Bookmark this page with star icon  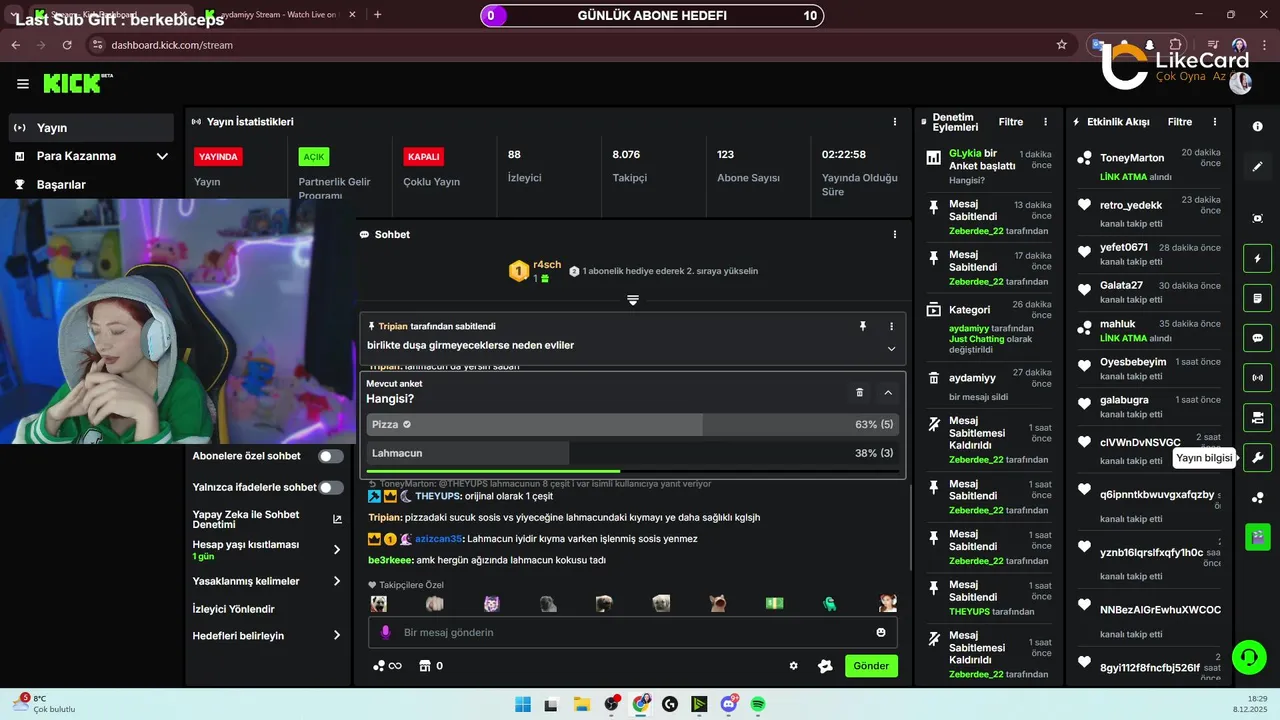[x=1061, y=45]
